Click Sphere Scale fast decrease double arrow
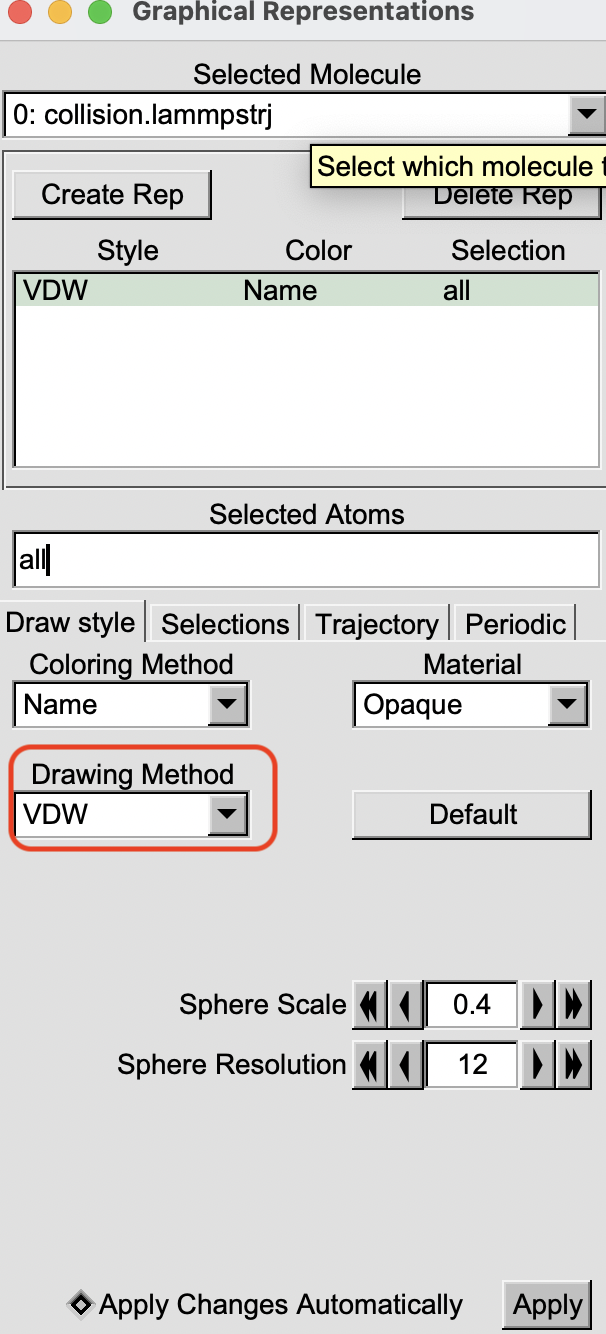Screen dimensions: 606x1334 point(370,1004)
